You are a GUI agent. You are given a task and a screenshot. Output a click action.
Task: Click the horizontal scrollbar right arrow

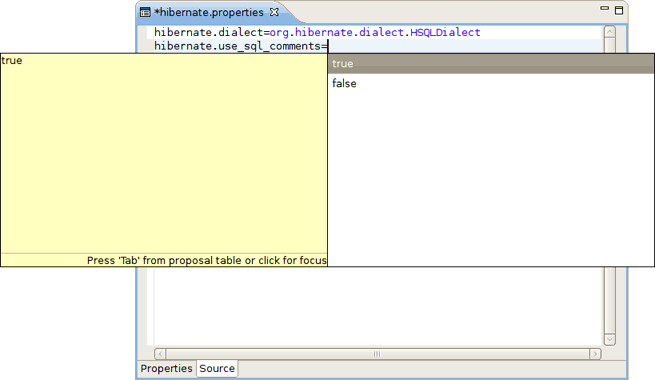click(x=595, y=354)
